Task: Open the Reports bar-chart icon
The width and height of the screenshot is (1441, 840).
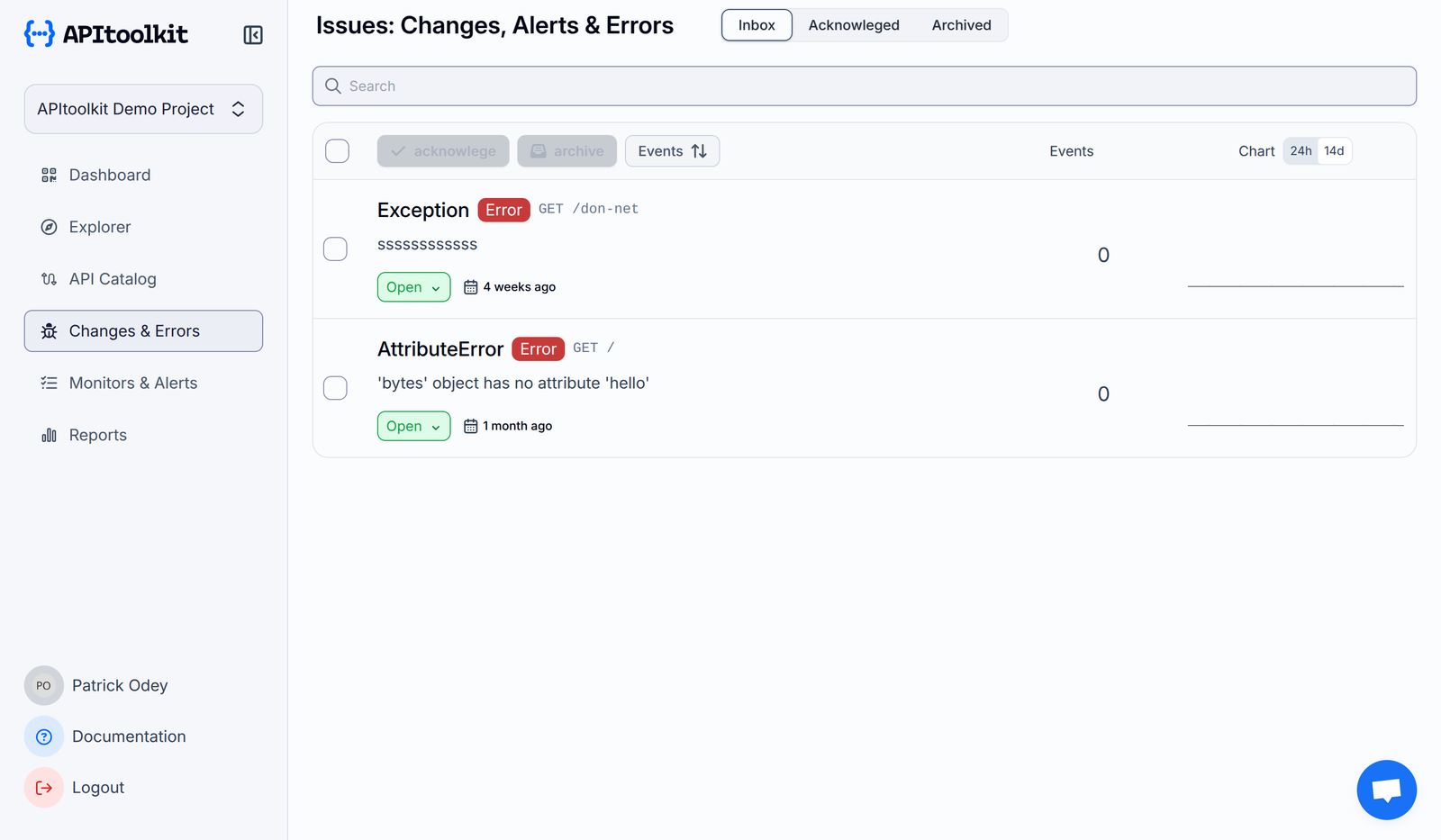Action: click(48, 435)
